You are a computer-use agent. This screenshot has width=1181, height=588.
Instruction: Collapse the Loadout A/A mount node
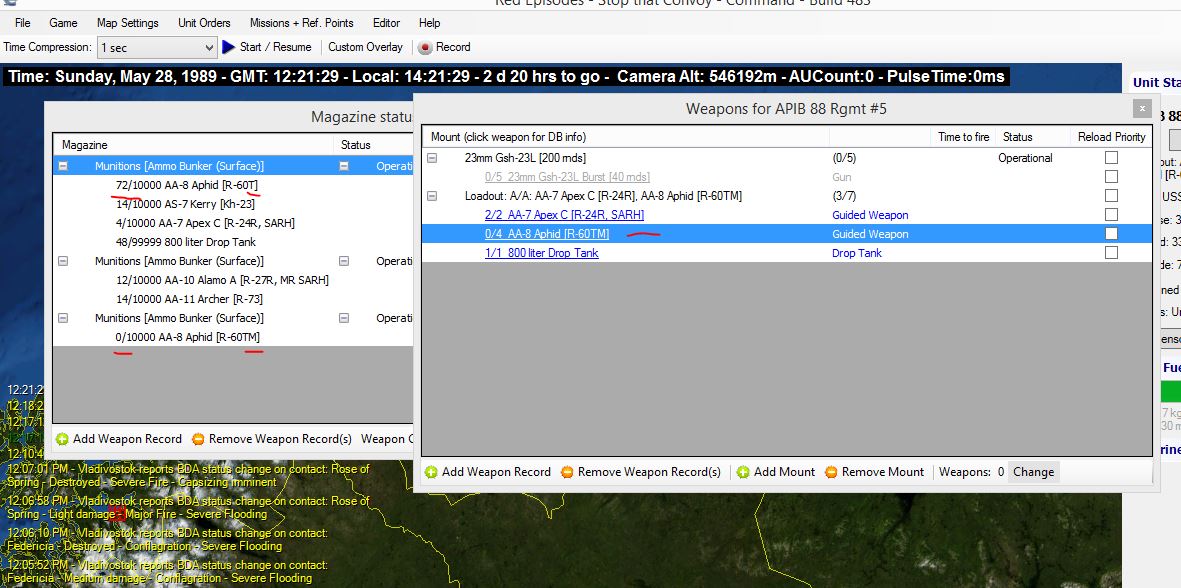tap(432, 196)
